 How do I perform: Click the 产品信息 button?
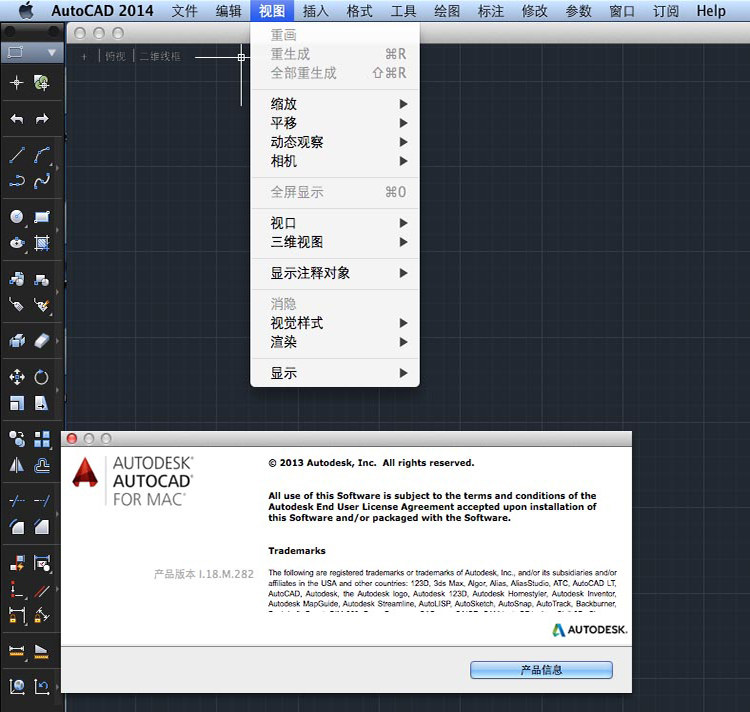click(x=541, y=670)
